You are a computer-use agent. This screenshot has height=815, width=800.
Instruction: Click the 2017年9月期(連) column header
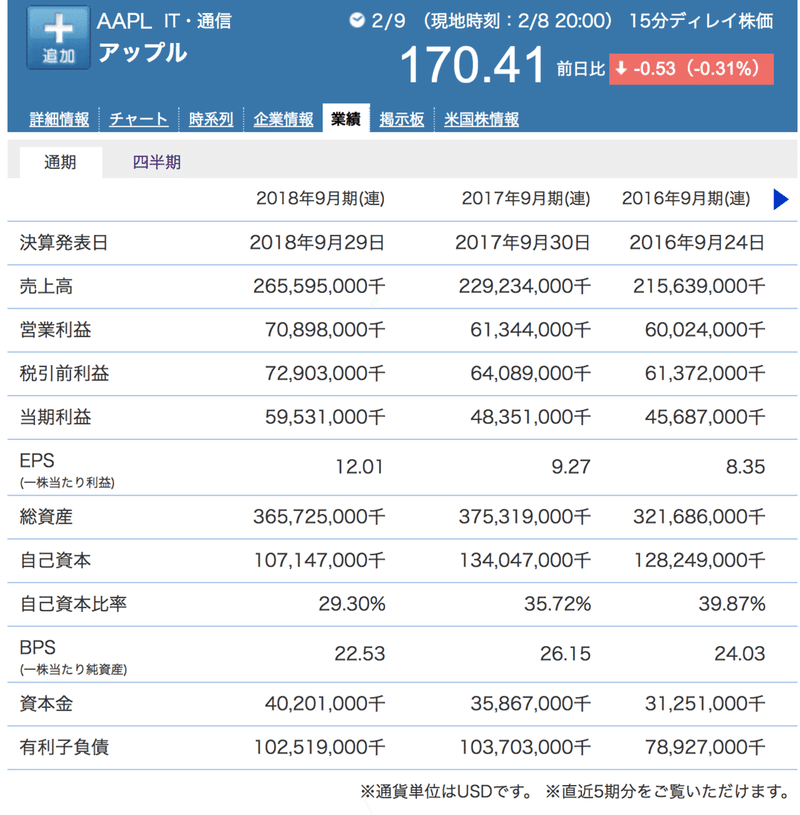click(x=526, y=199)
